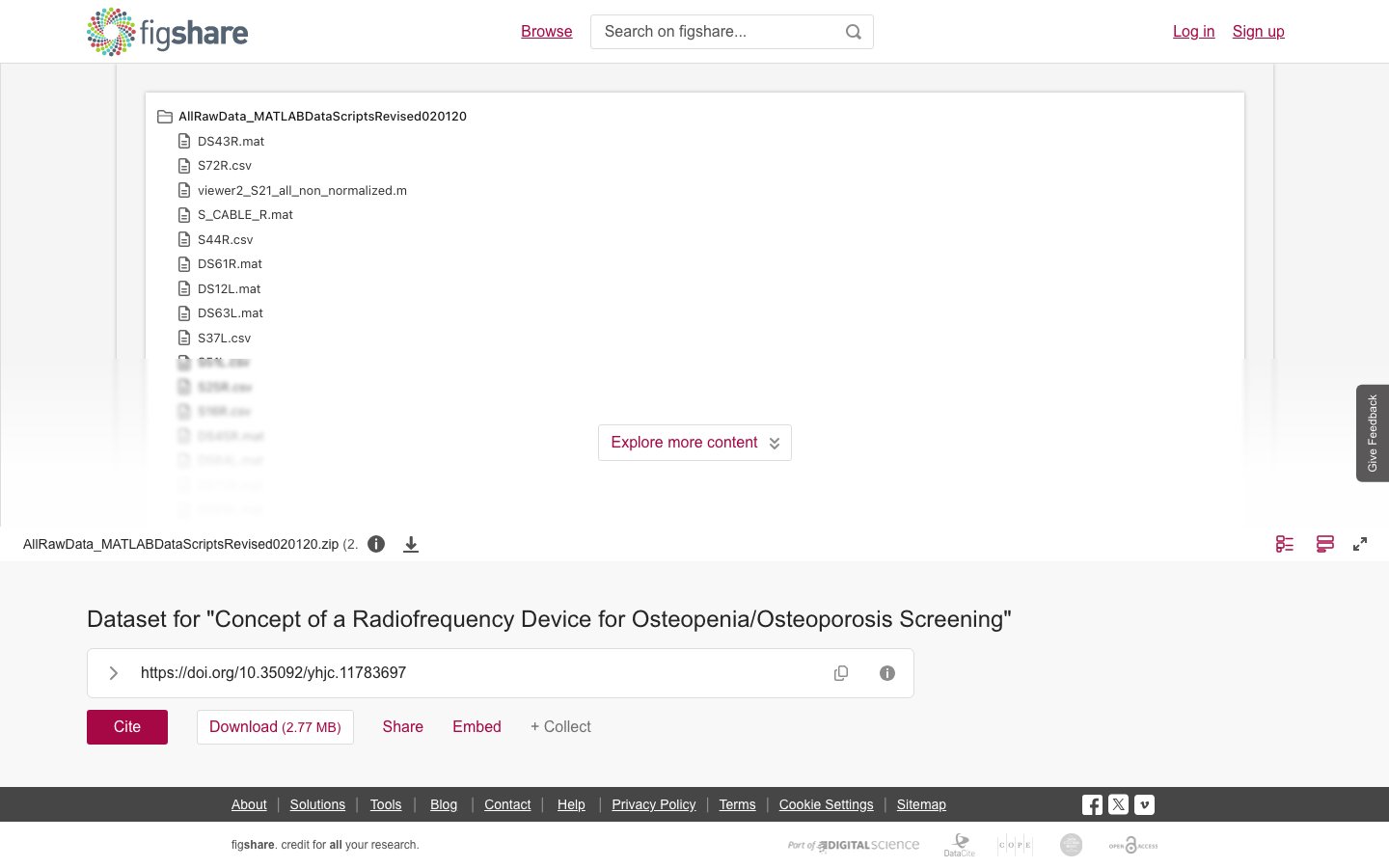Switch to stacked view icon
The image size is (1389, 868).
coord(1325,544)
